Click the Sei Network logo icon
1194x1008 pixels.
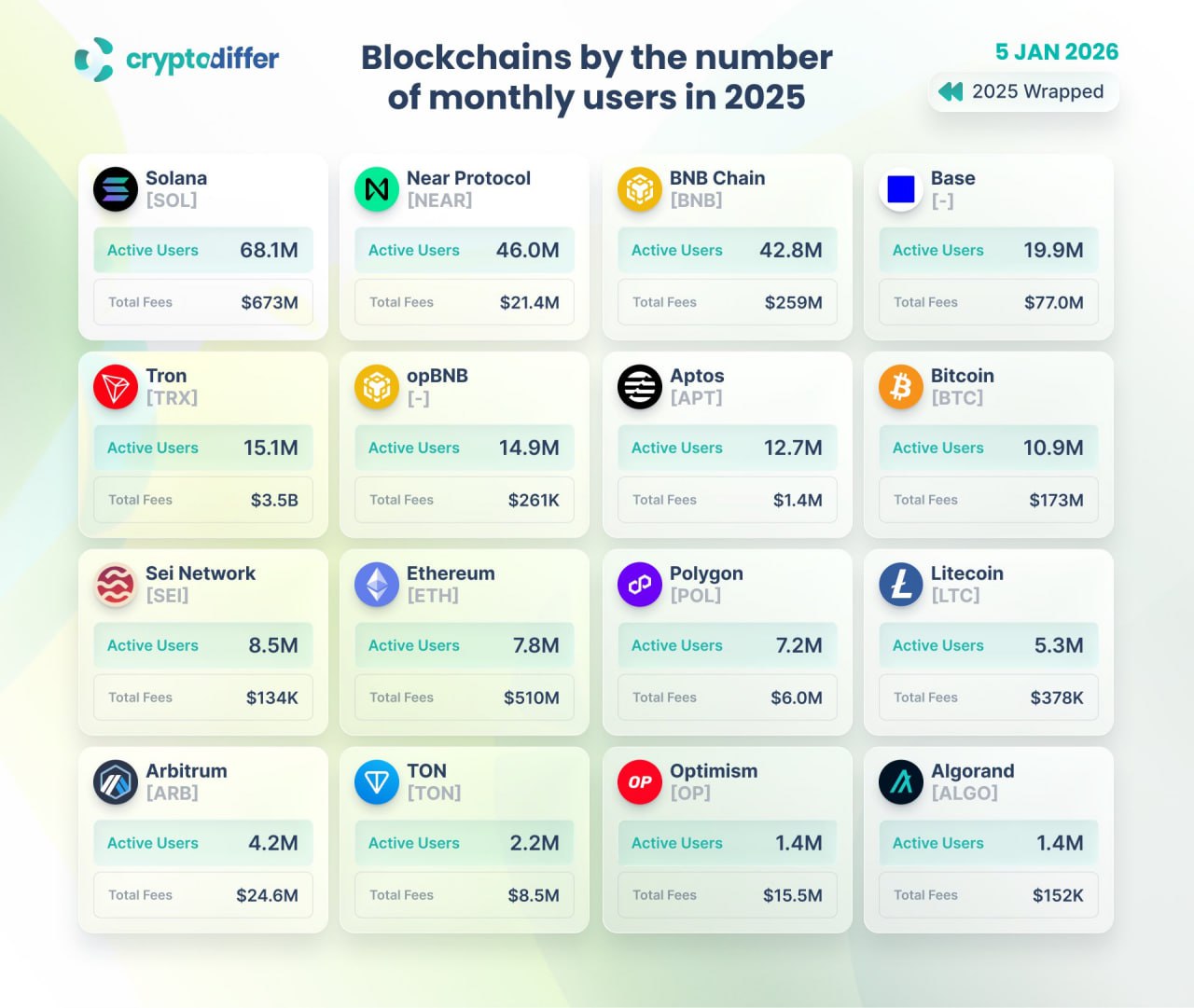point(116,585)
